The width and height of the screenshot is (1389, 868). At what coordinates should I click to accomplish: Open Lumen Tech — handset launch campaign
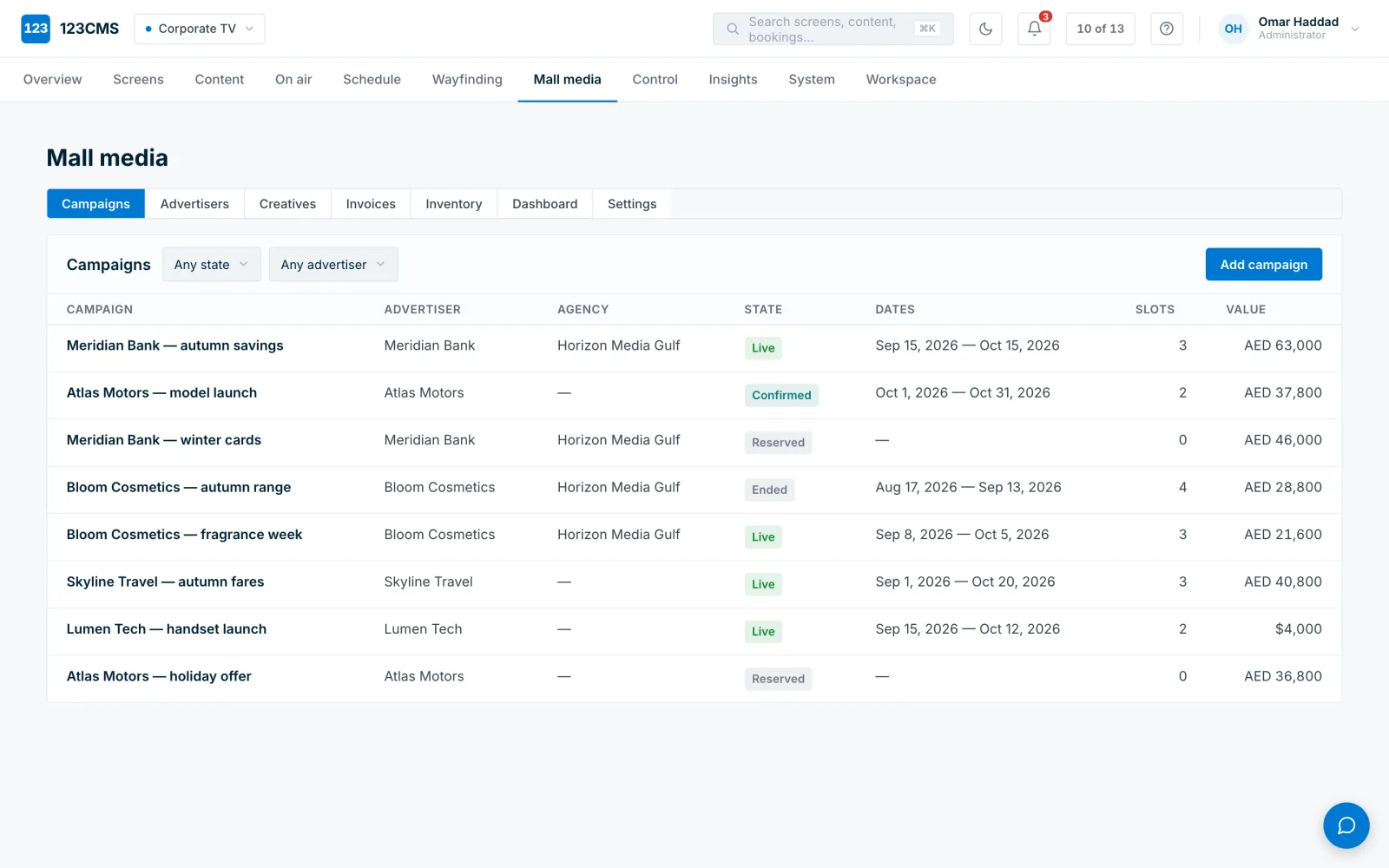pos(167,629)
